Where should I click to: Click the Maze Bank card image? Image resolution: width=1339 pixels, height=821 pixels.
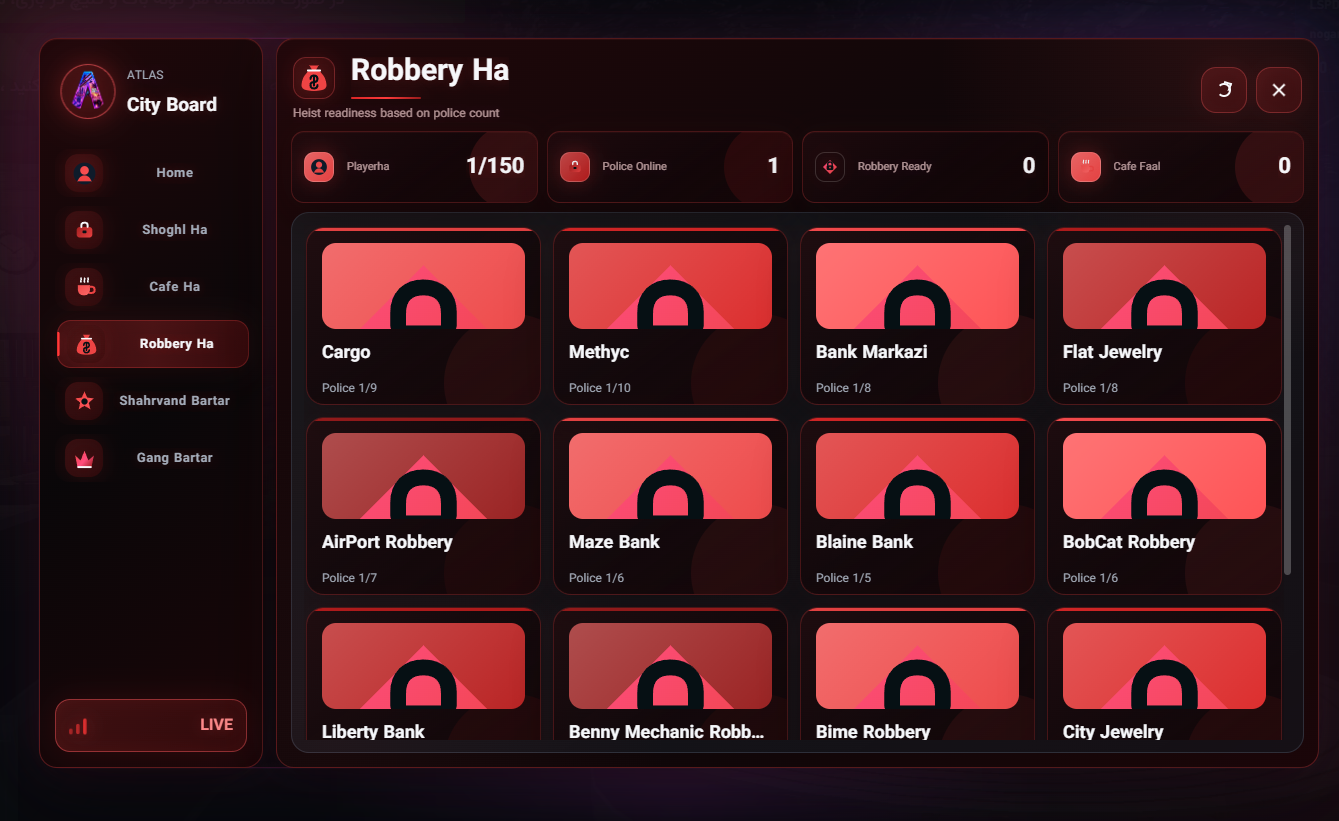pyautogui.click(x=670, y=476)
